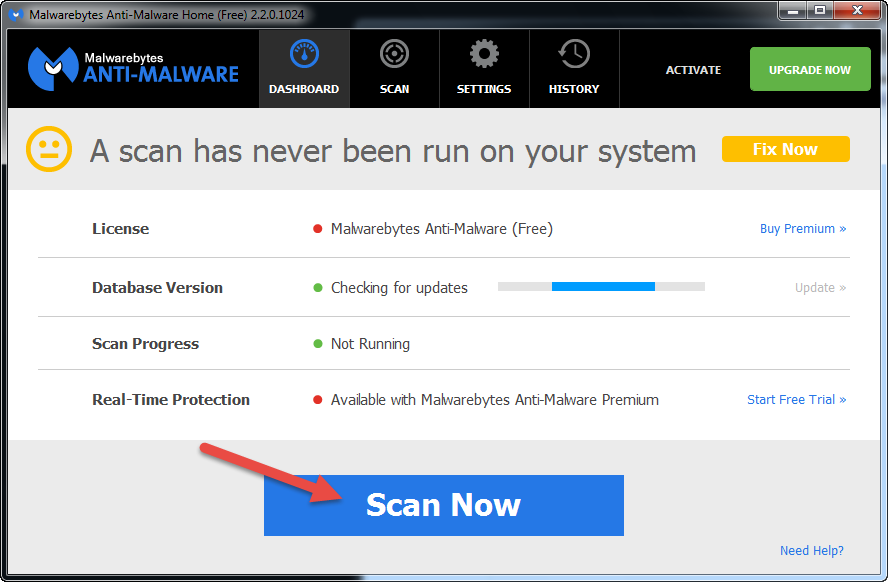Click Start Free Trial link
Image resolution: width=888 pixels, height=582 pixels.
[x=796, y=400]
